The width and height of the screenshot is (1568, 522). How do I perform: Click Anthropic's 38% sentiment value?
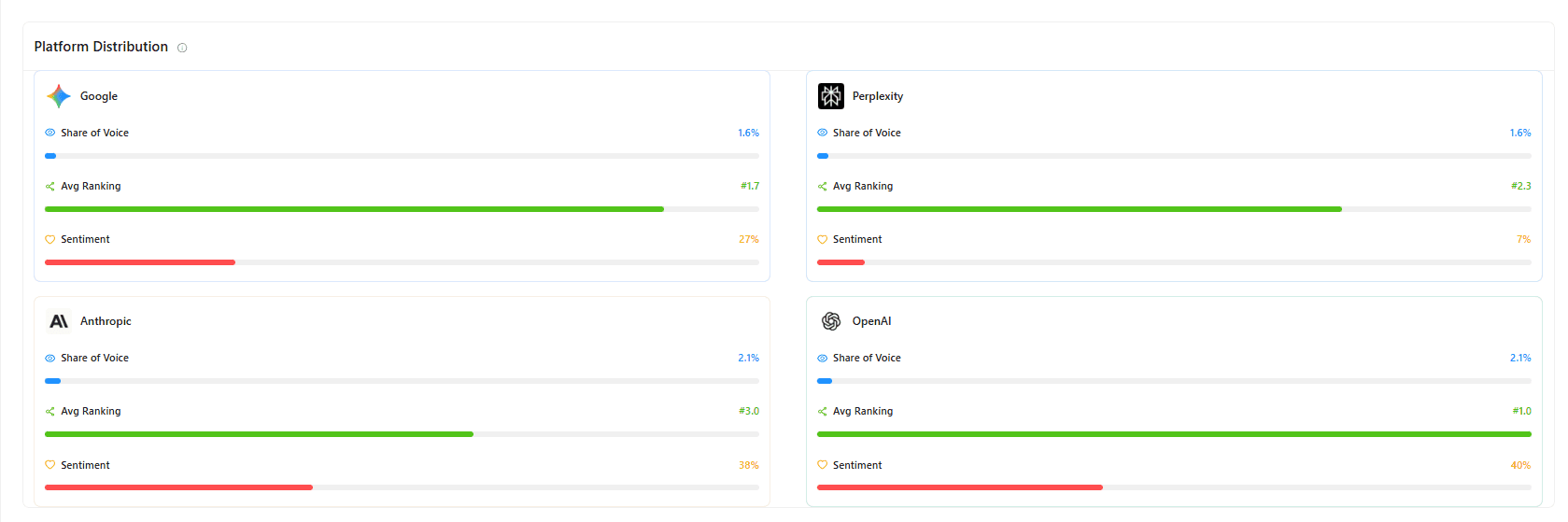point(749,465)
